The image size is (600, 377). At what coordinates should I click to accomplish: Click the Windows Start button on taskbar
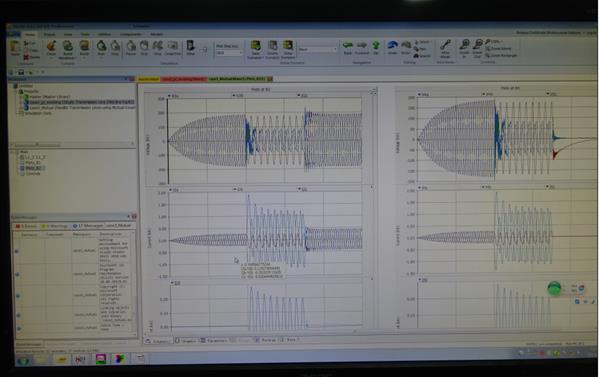[23, 360]
